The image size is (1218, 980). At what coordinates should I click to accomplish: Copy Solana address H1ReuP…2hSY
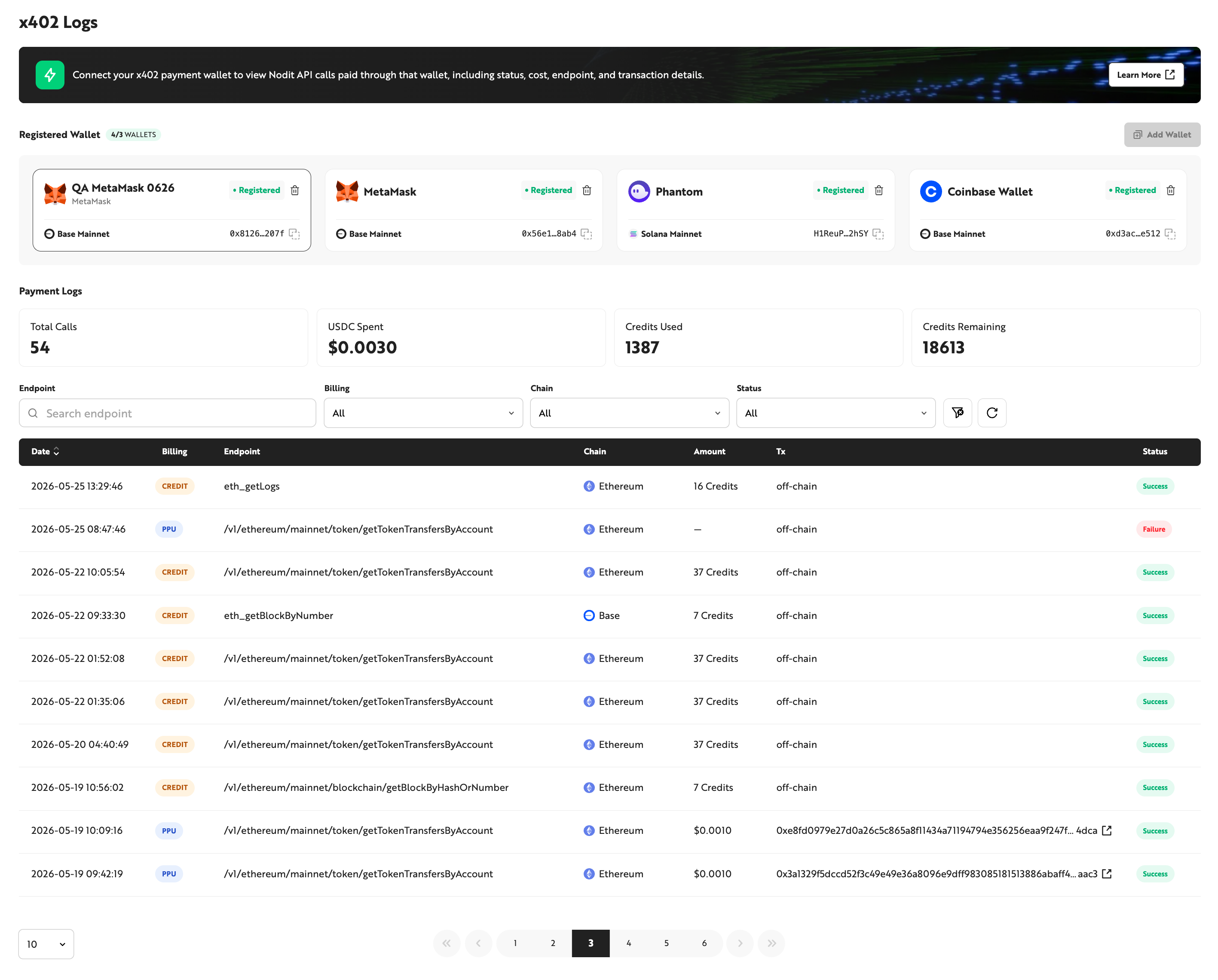point(878,234)
